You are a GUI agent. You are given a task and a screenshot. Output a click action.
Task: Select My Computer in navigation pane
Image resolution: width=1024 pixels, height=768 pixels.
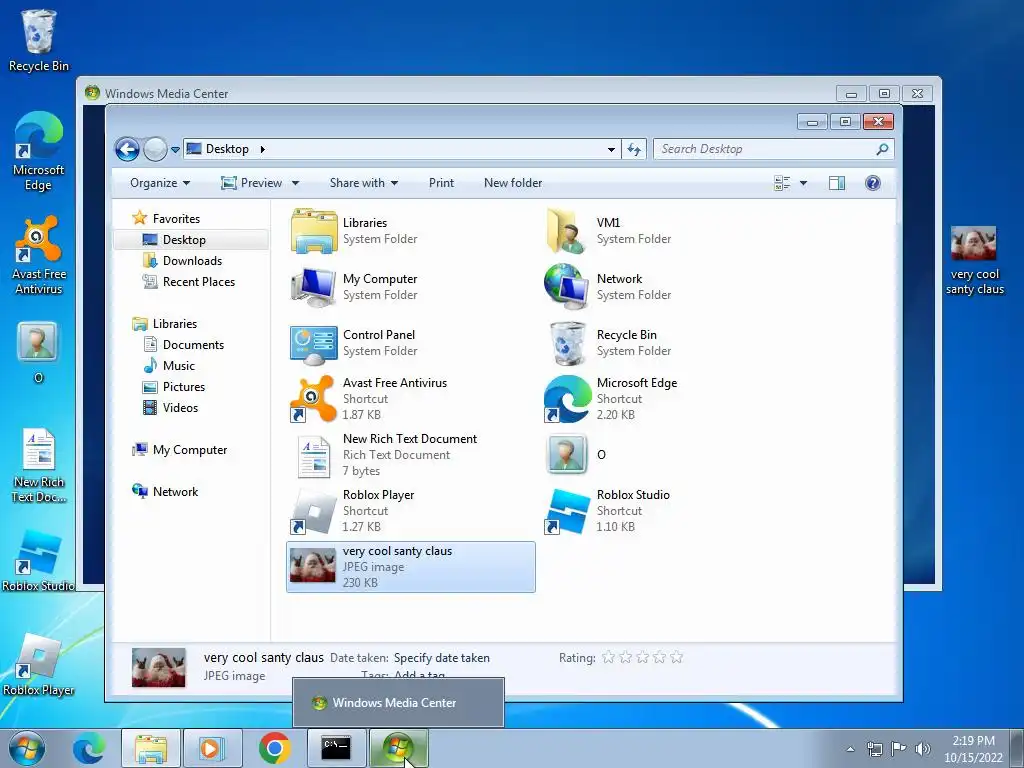(190, 450)
